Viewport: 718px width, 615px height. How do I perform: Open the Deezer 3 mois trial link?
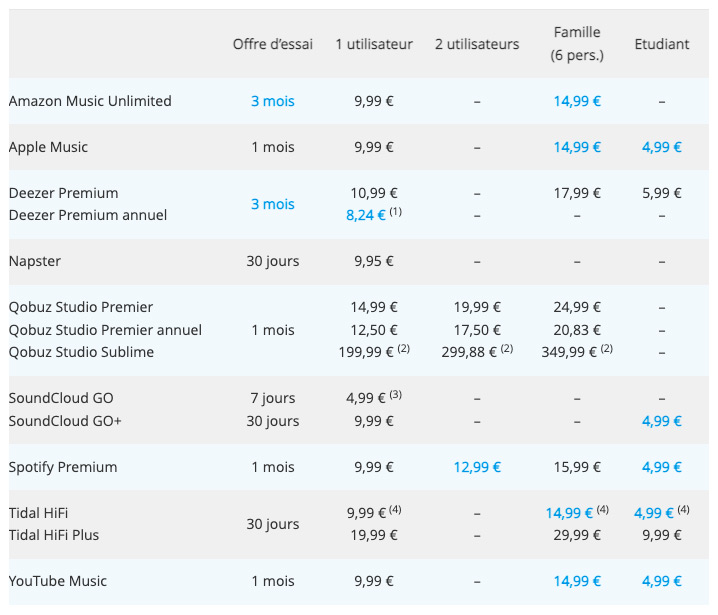272,204
